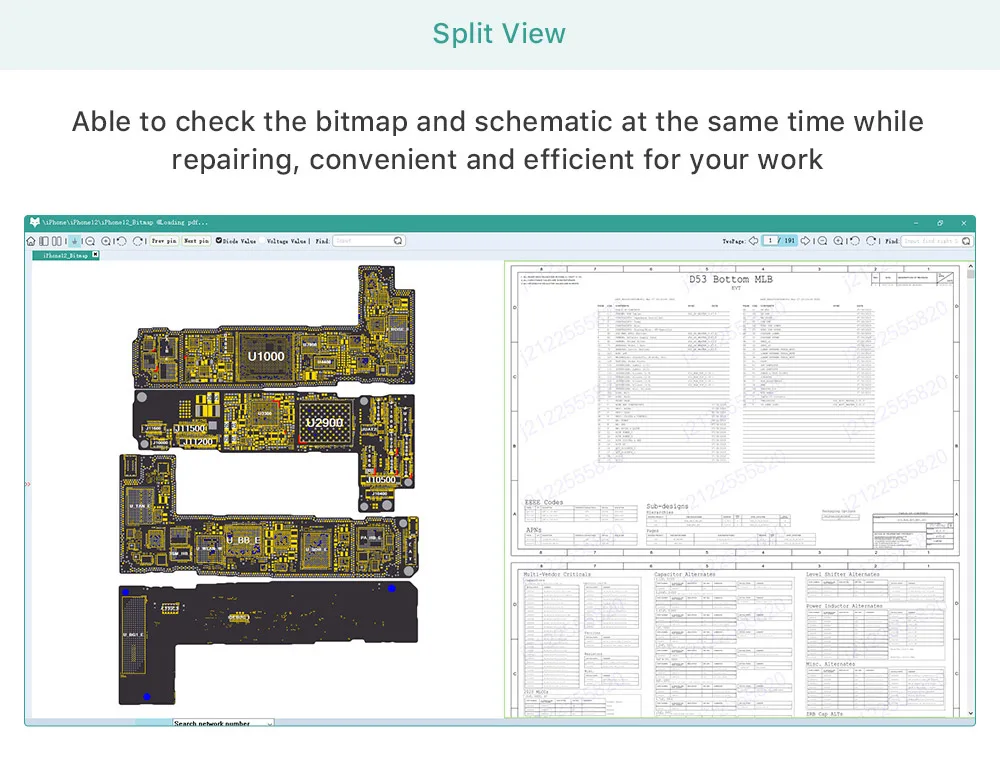Viewport: 1000px width, 757px height.
Task: Click the search icon in schematic Find box
Action: pos(966,241)
